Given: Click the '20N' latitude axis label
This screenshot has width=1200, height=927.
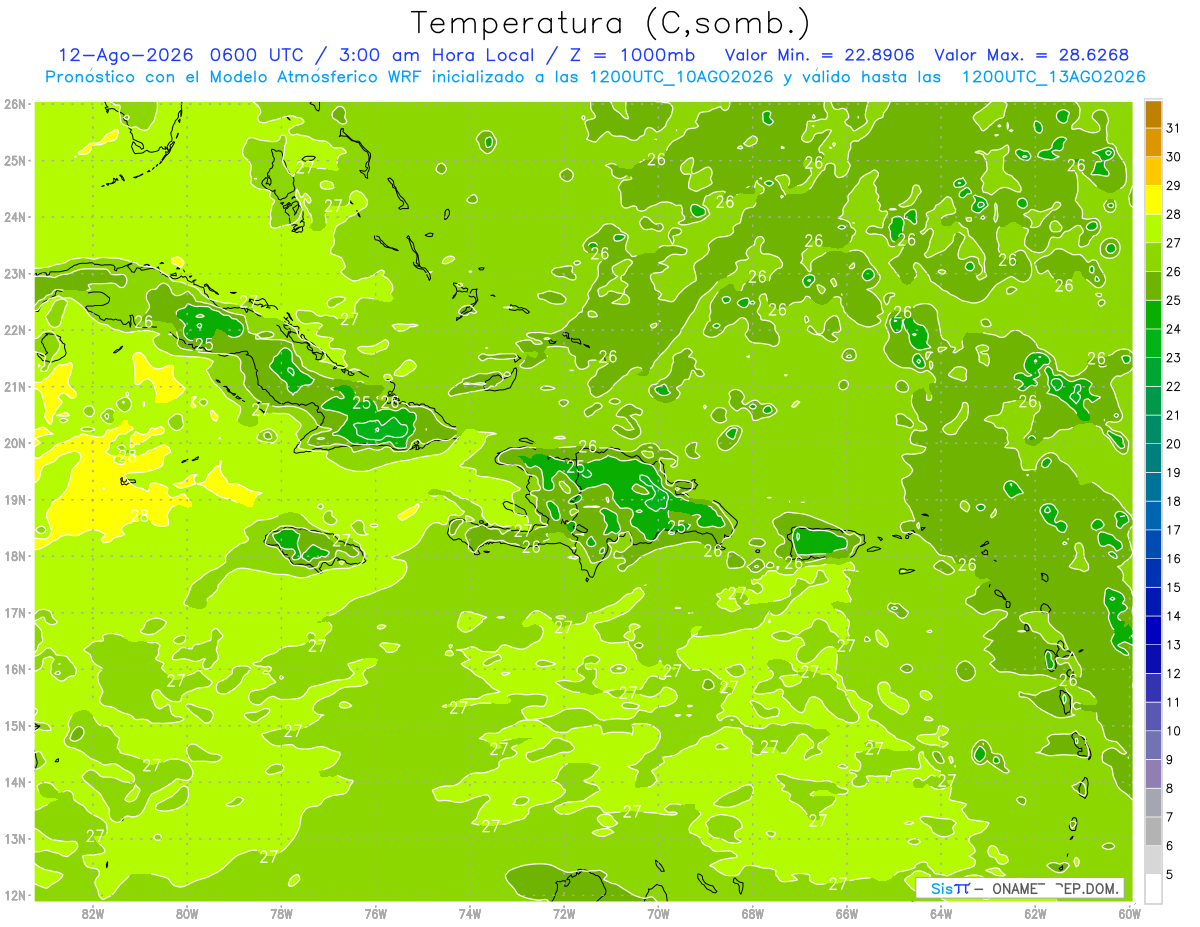Looking at the screenshot, I should click(14, 443).
